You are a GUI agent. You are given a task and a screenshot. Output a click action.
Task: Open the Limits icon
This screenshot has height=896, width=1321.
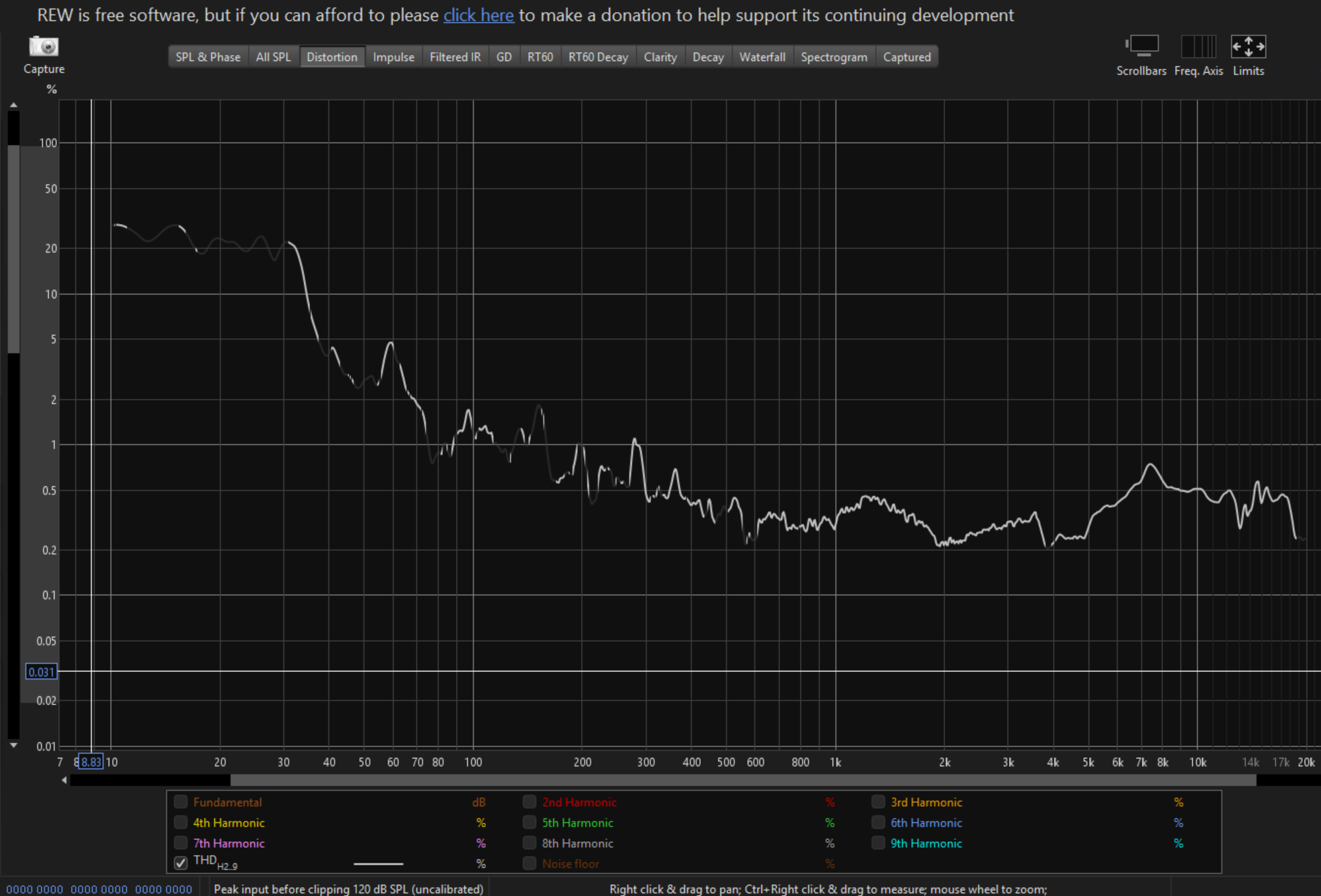[1248, 46]
